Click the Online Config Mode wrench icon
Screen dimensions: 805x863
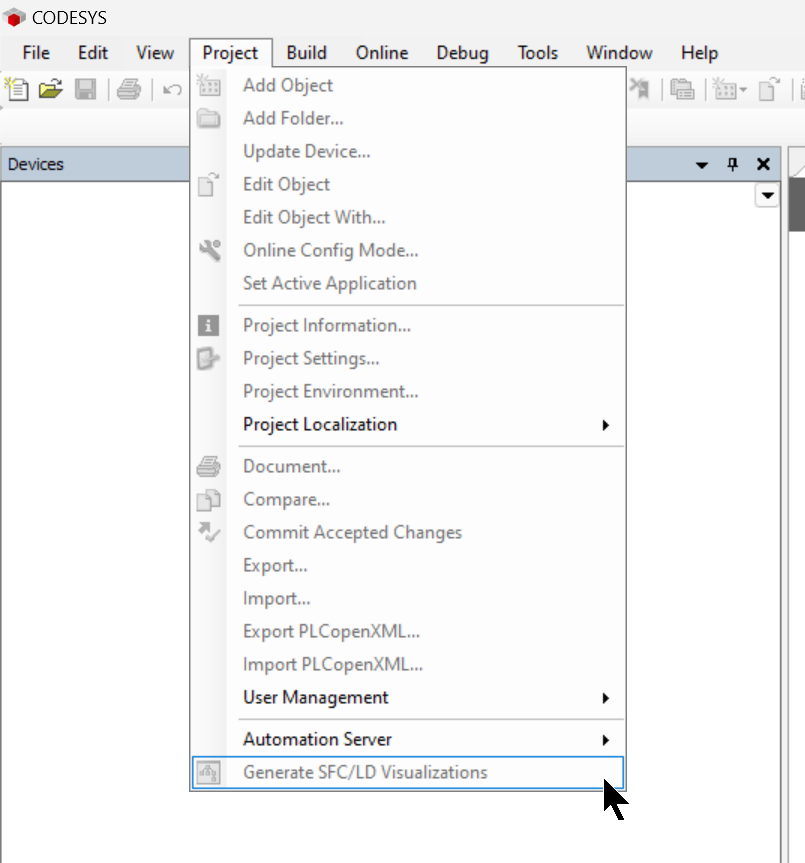[209, 250]
